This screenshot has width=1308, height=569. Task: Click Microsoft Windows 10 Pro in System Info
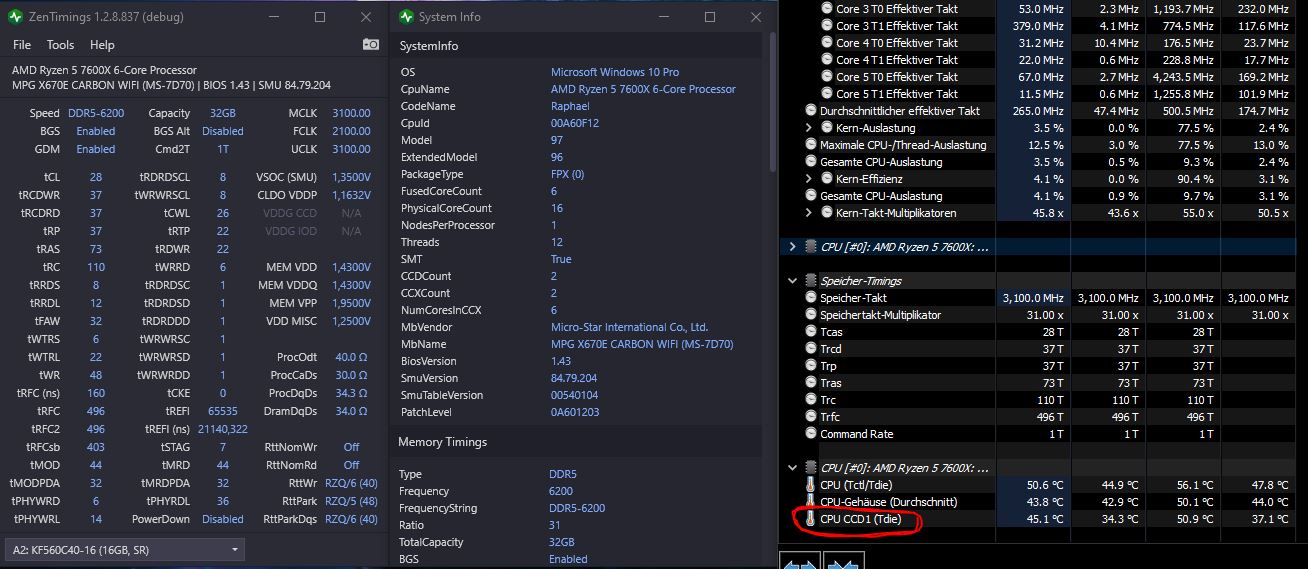(615, 72)
